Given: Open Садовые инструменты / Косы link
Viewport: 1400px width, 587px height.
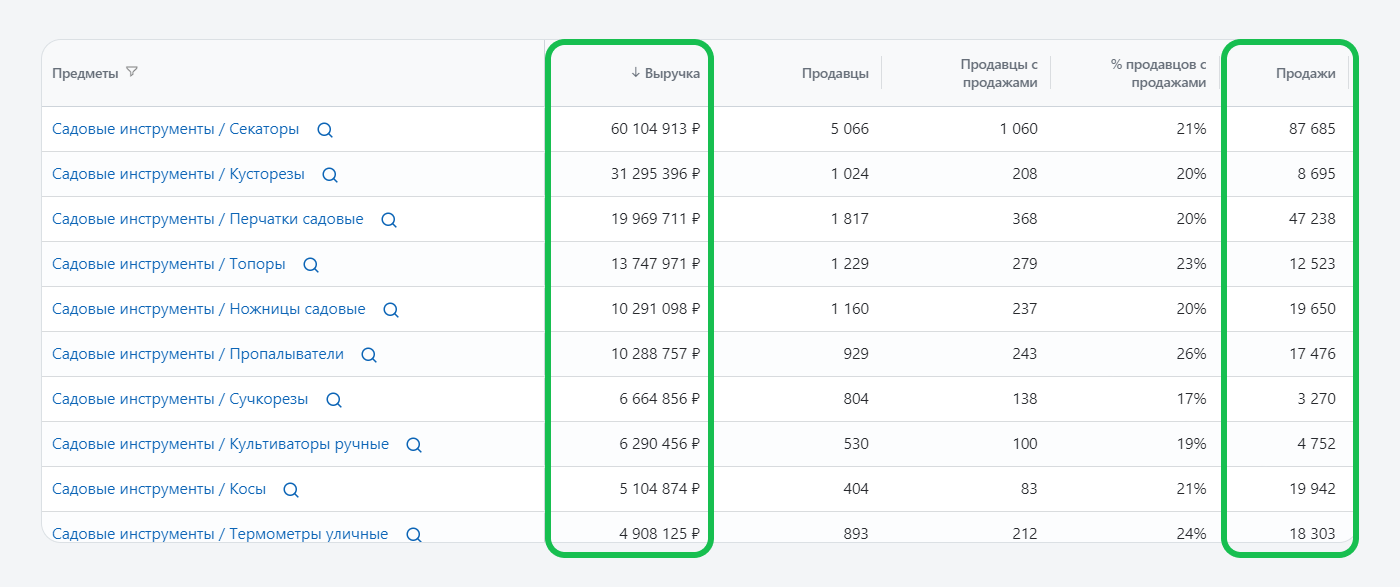Looking at the screenshot, I should coord(159,489).
